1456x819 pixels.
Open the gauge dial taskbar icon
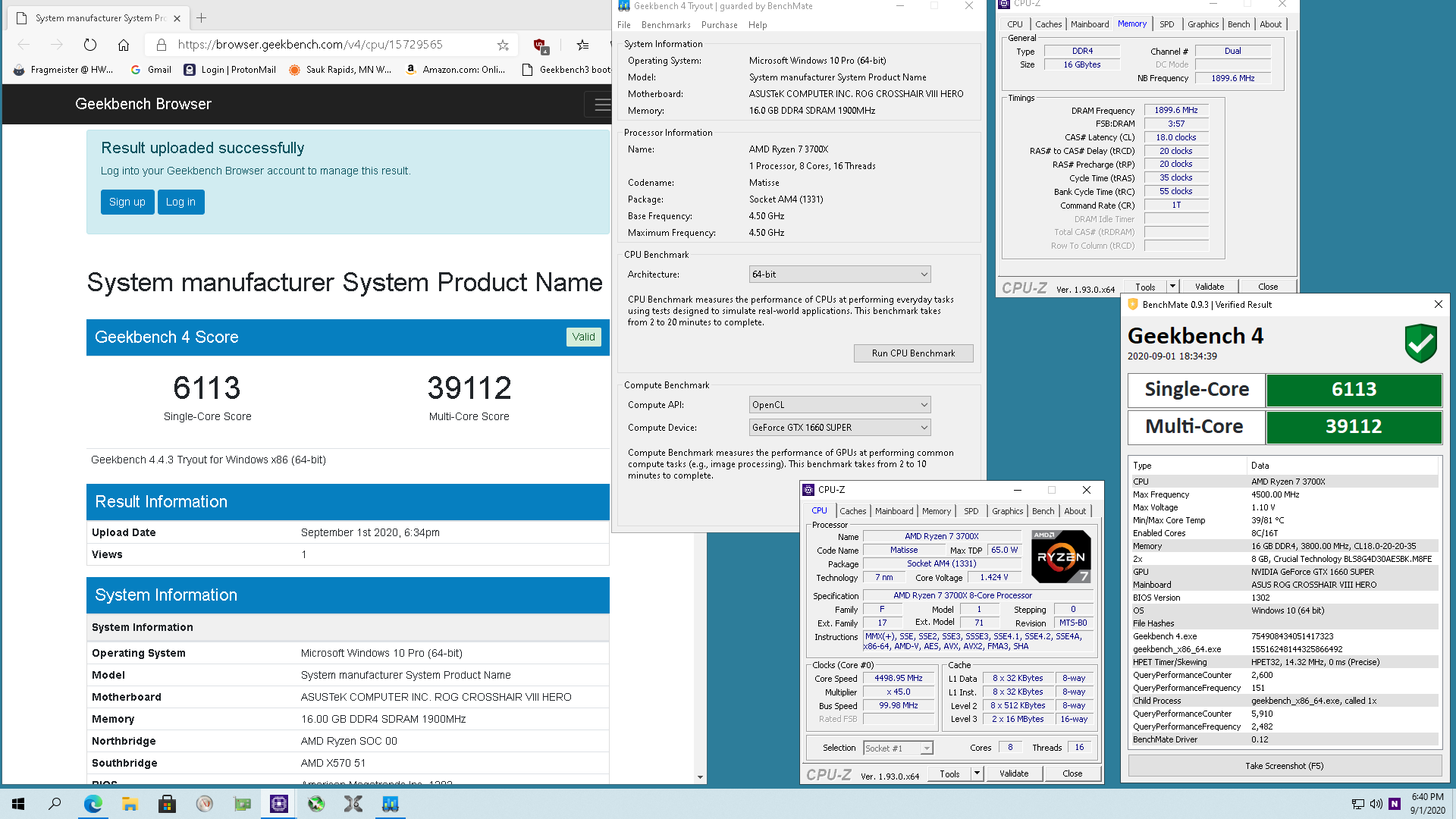[x=204, y=804]
